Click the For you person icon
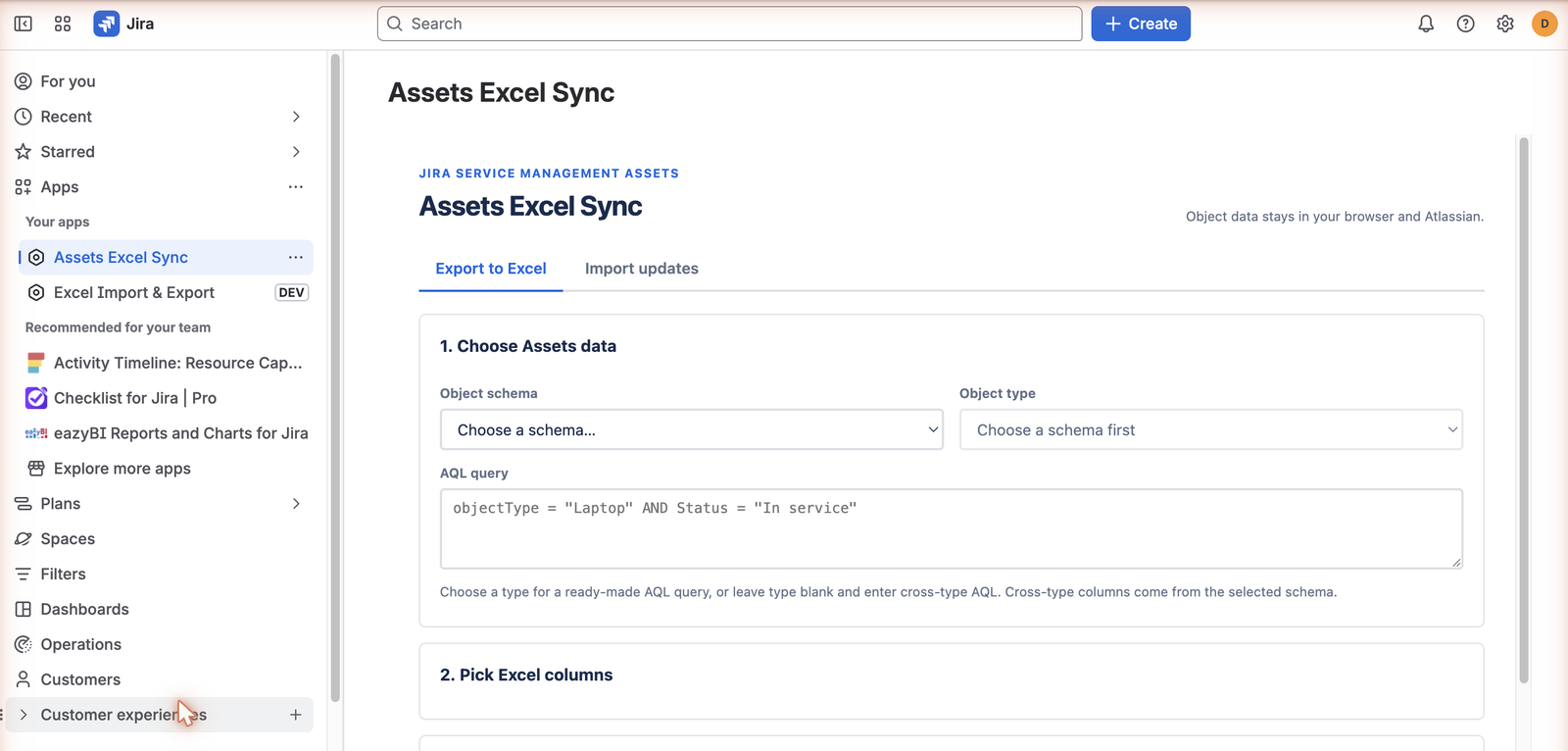Image resolution: width=1568 pixels, height=751 pixels. [24, 81]
